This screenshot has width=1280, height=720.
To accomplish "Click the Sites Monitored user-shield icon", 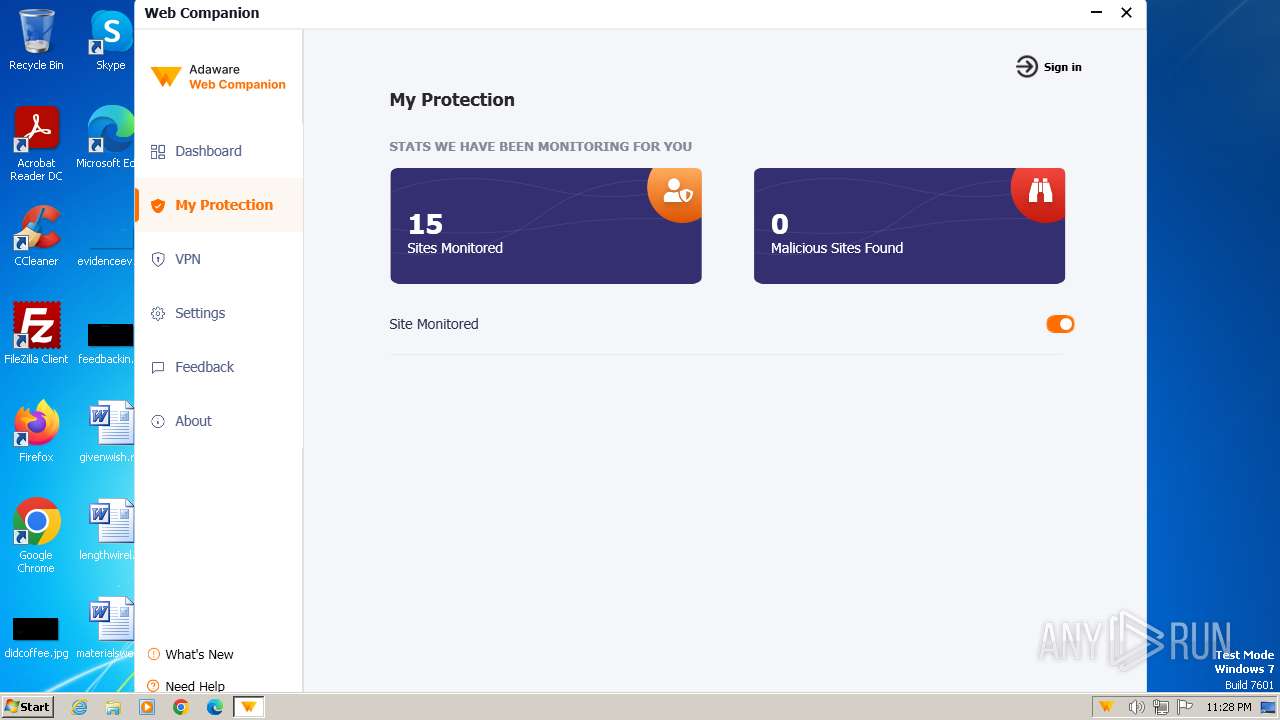I will (x=677, y=191).
